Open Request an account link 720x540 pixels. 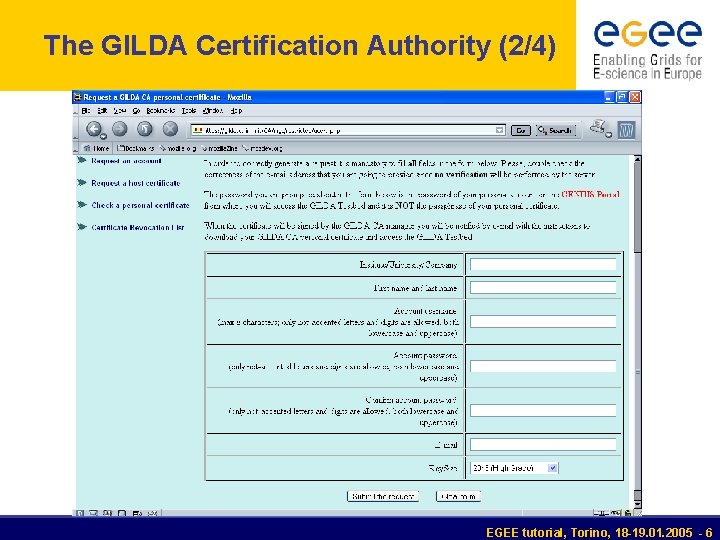click(126, 161)
